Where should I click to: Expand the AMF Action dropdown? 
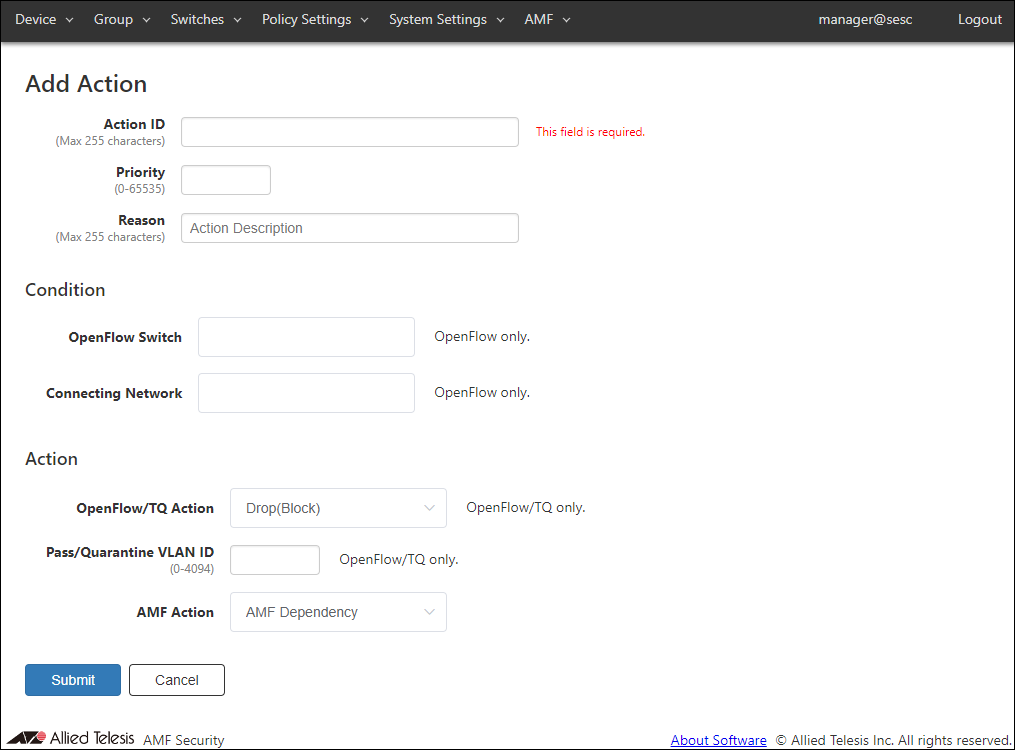338,612
